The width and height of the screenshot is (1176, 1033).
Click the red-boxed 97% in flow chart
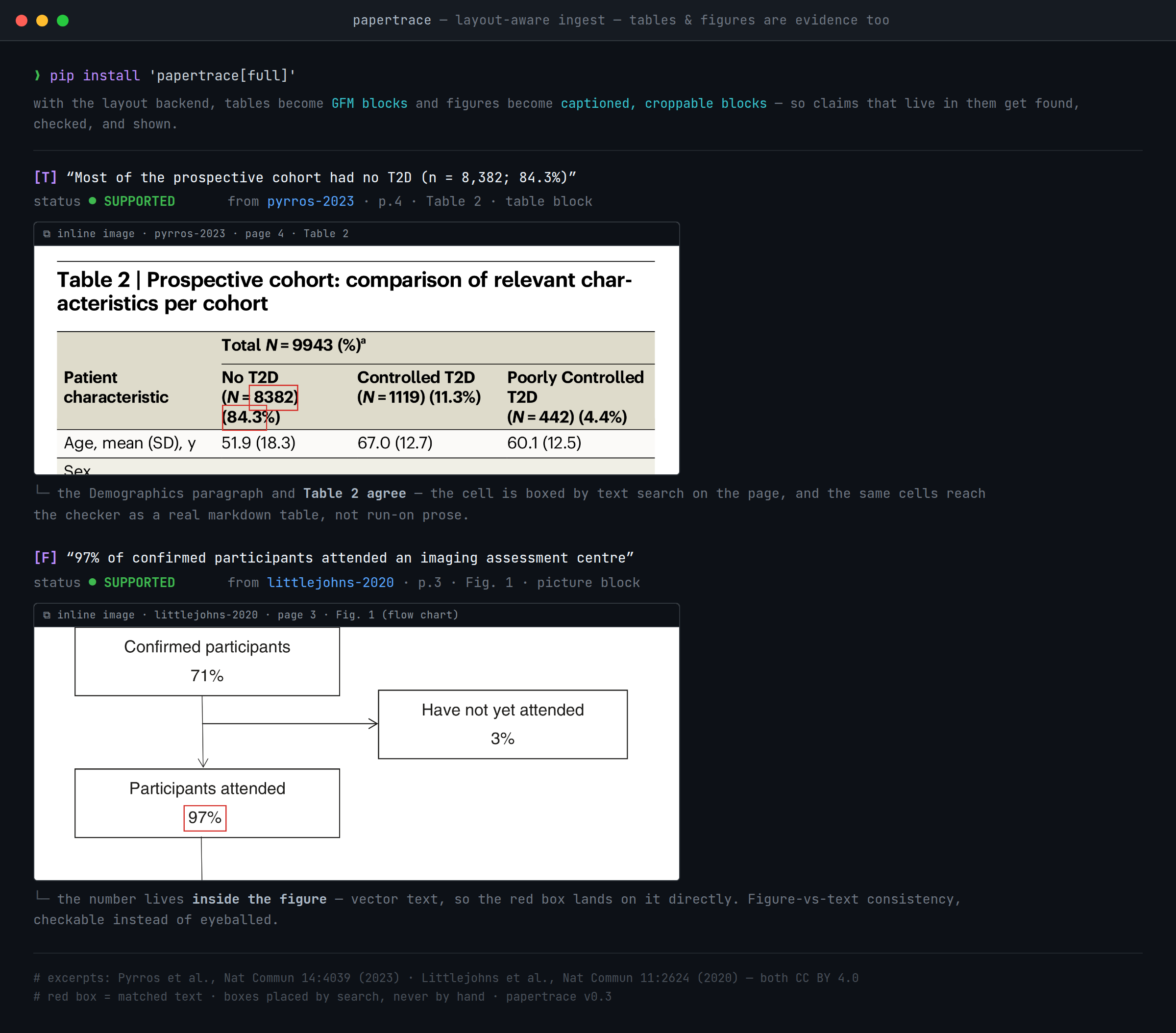point(205,818)
